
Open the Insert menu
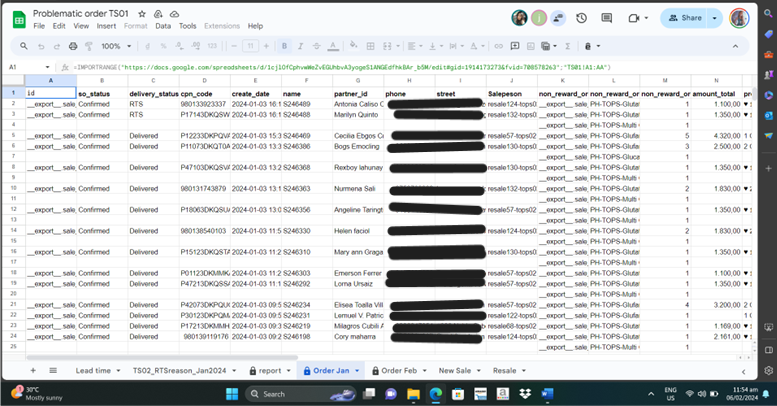[106, 26]
